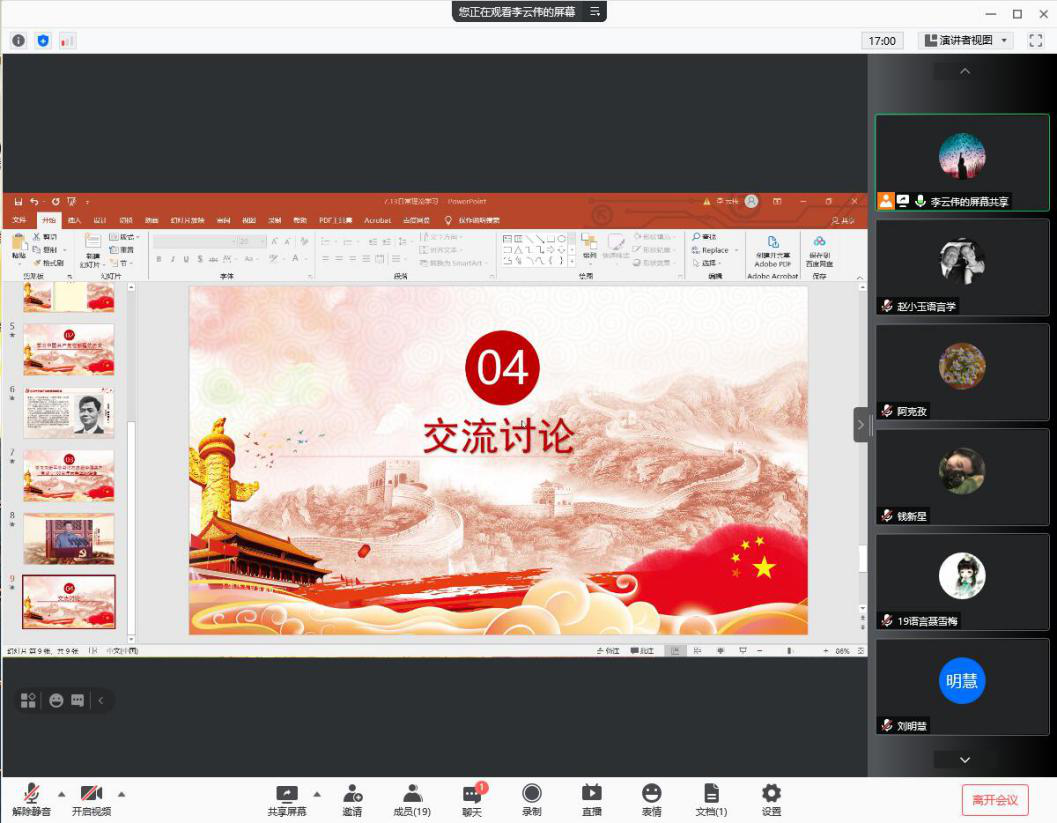
Task: Open the menu icon on the screen-viewing banner
Action: pyautogui.click(x=595, y=11)
